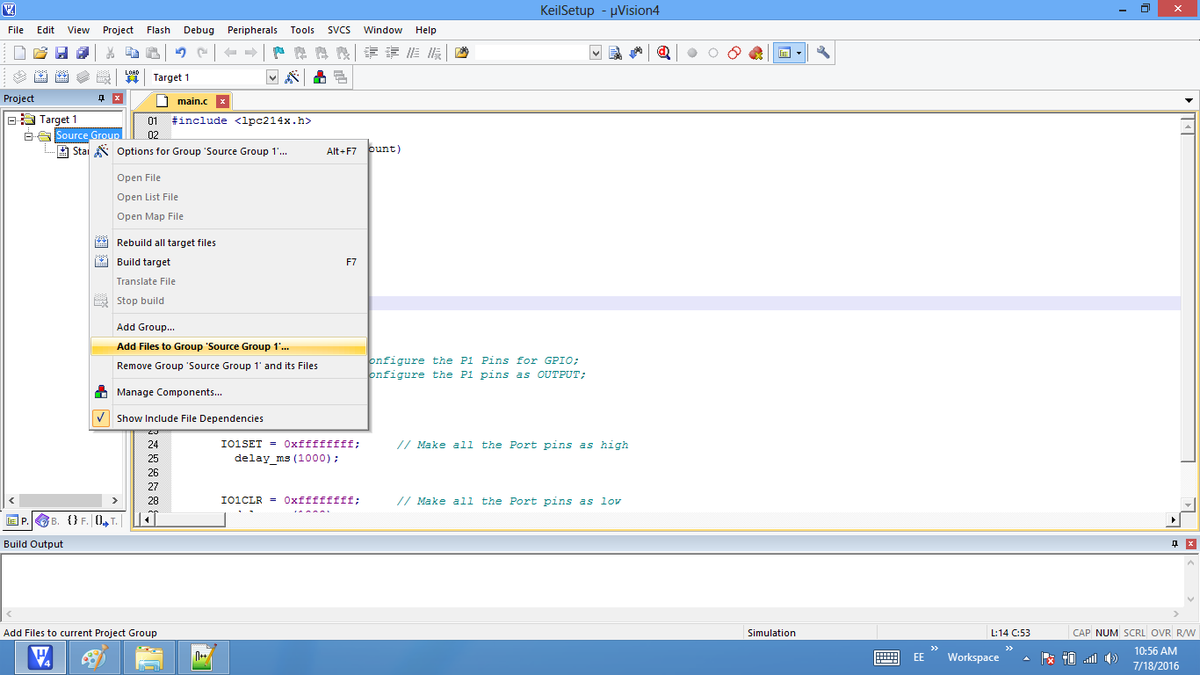Click the Cut scissors icon

[111, 53]
